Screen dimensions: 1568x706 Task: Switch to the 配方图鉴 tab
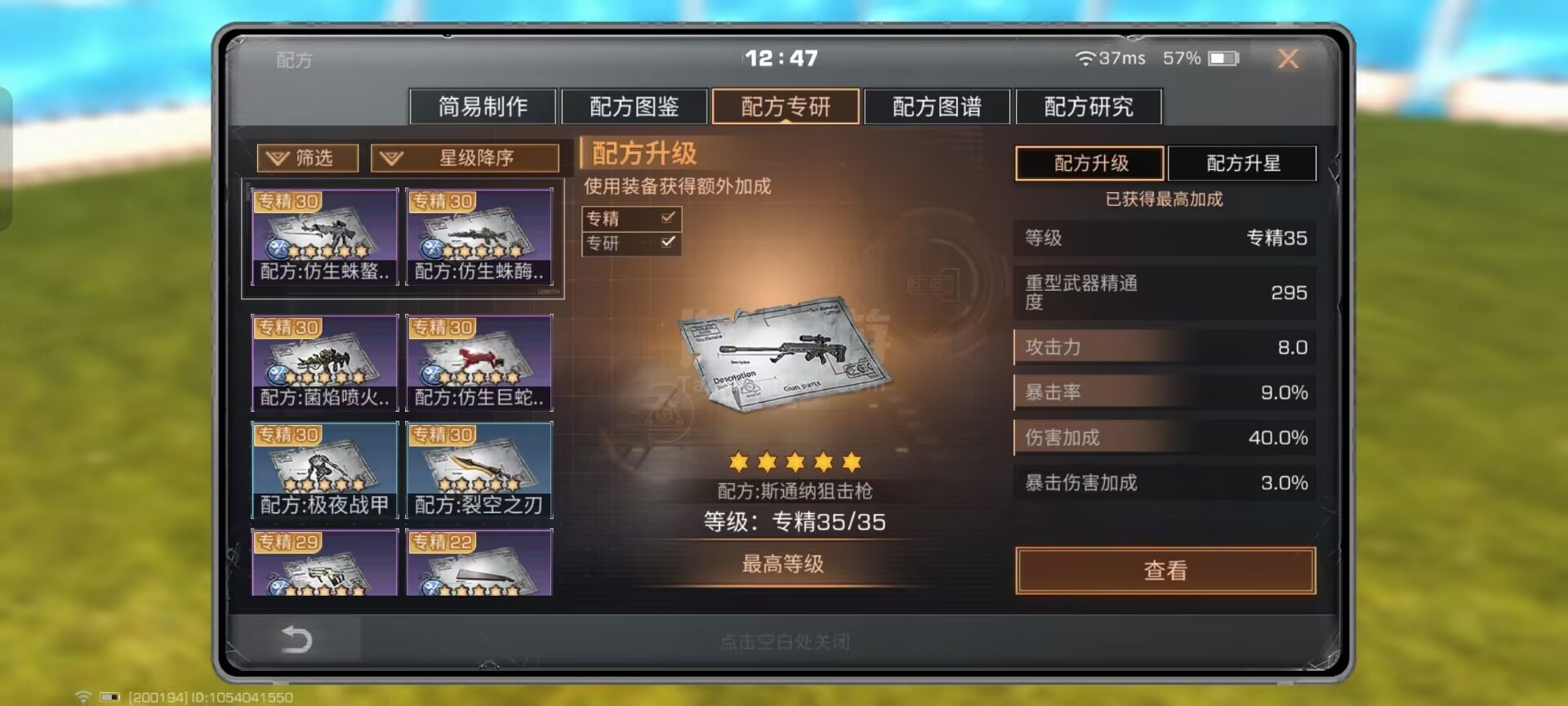coord(635,106)
